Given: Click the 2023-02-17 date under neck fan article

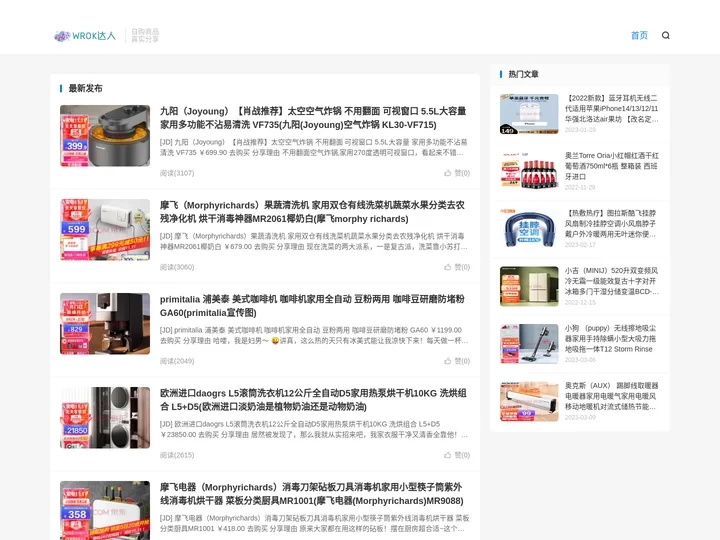Looking at the screenshot, I should click(580, 245).
